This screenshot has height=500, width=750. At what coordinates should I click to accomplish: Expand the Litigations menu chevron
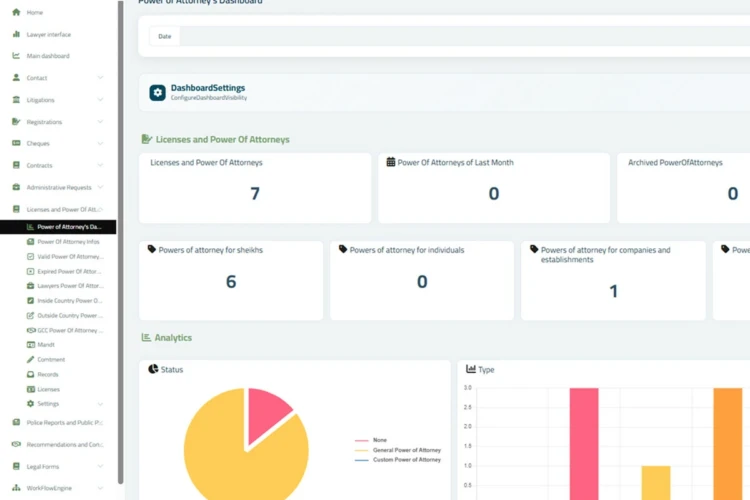point(100,100)
